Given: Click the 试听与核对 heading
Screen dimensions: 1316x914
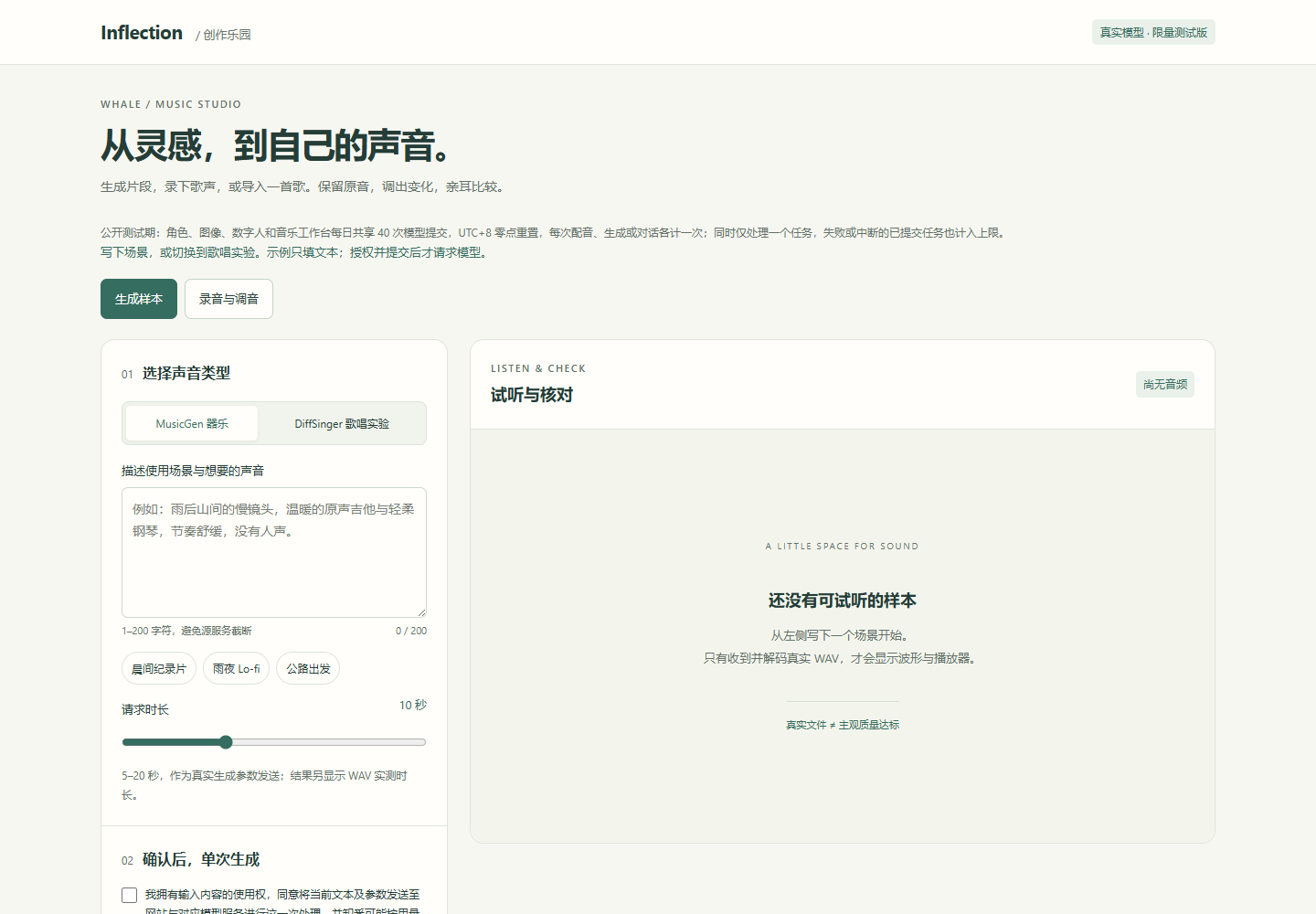Looking at the screenshot, I should point(532,395).
